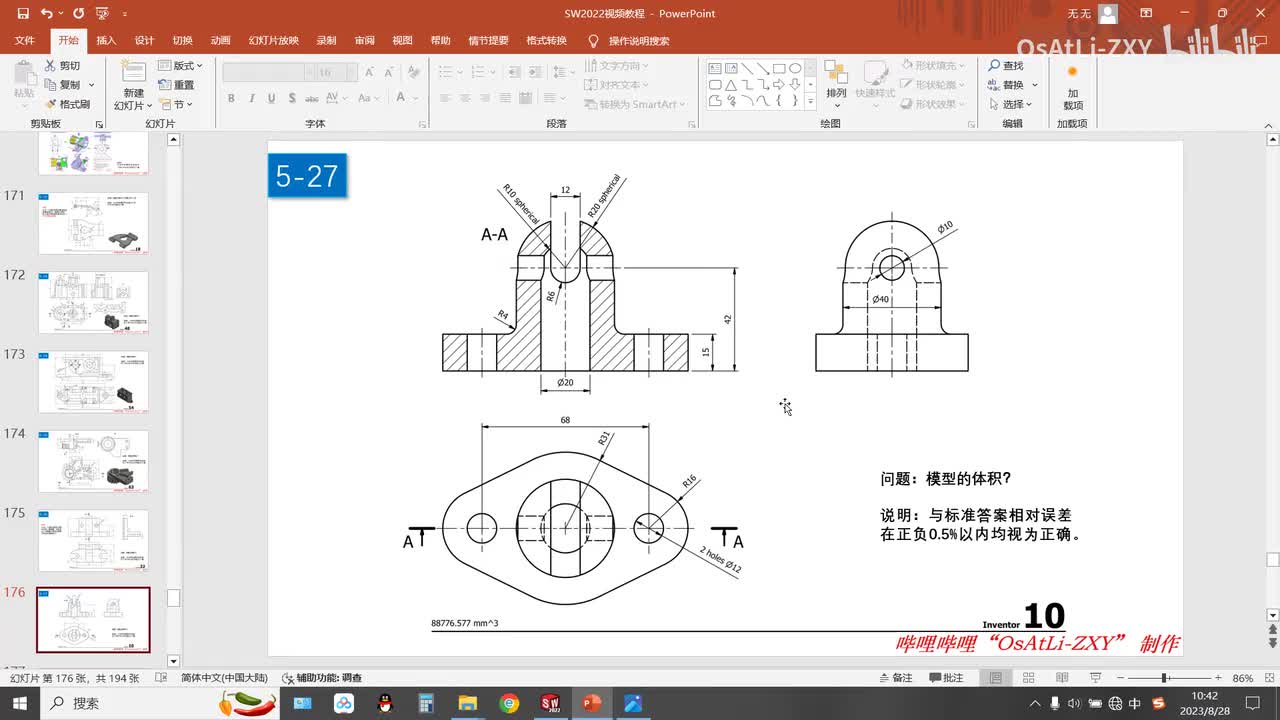This screenshot has height=720, width=1280.
Task: Click the Undo arrow icon
Action: pos(47,14)
